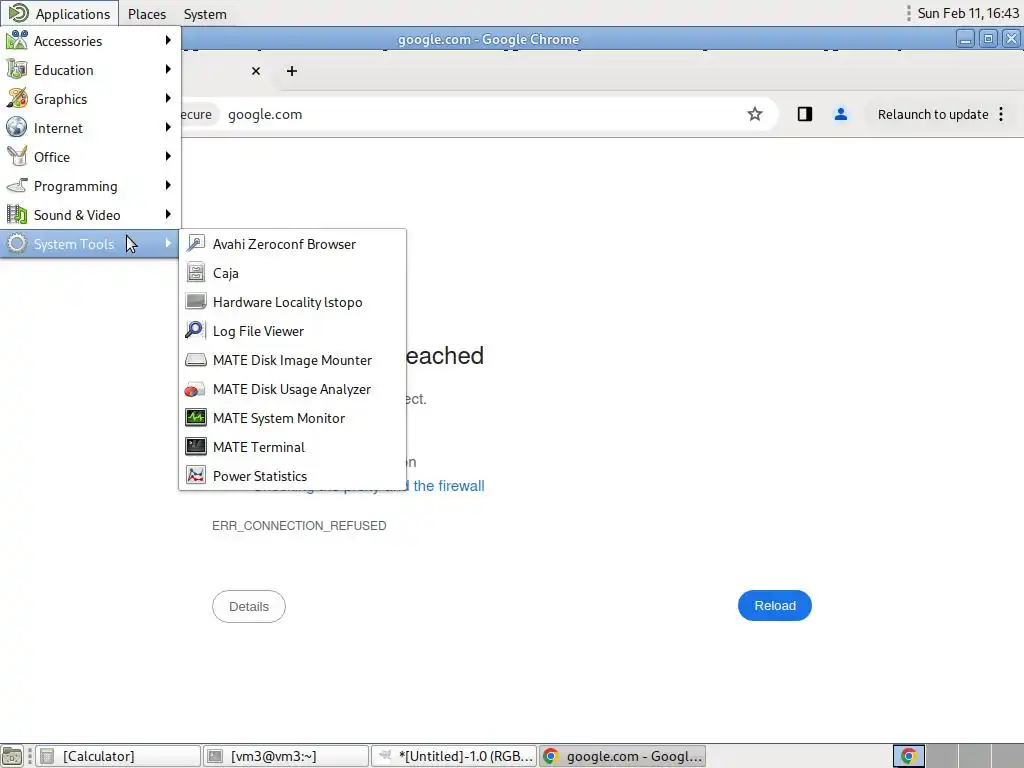Open the Hardware Locality lstopo icon

click(195, 302)
